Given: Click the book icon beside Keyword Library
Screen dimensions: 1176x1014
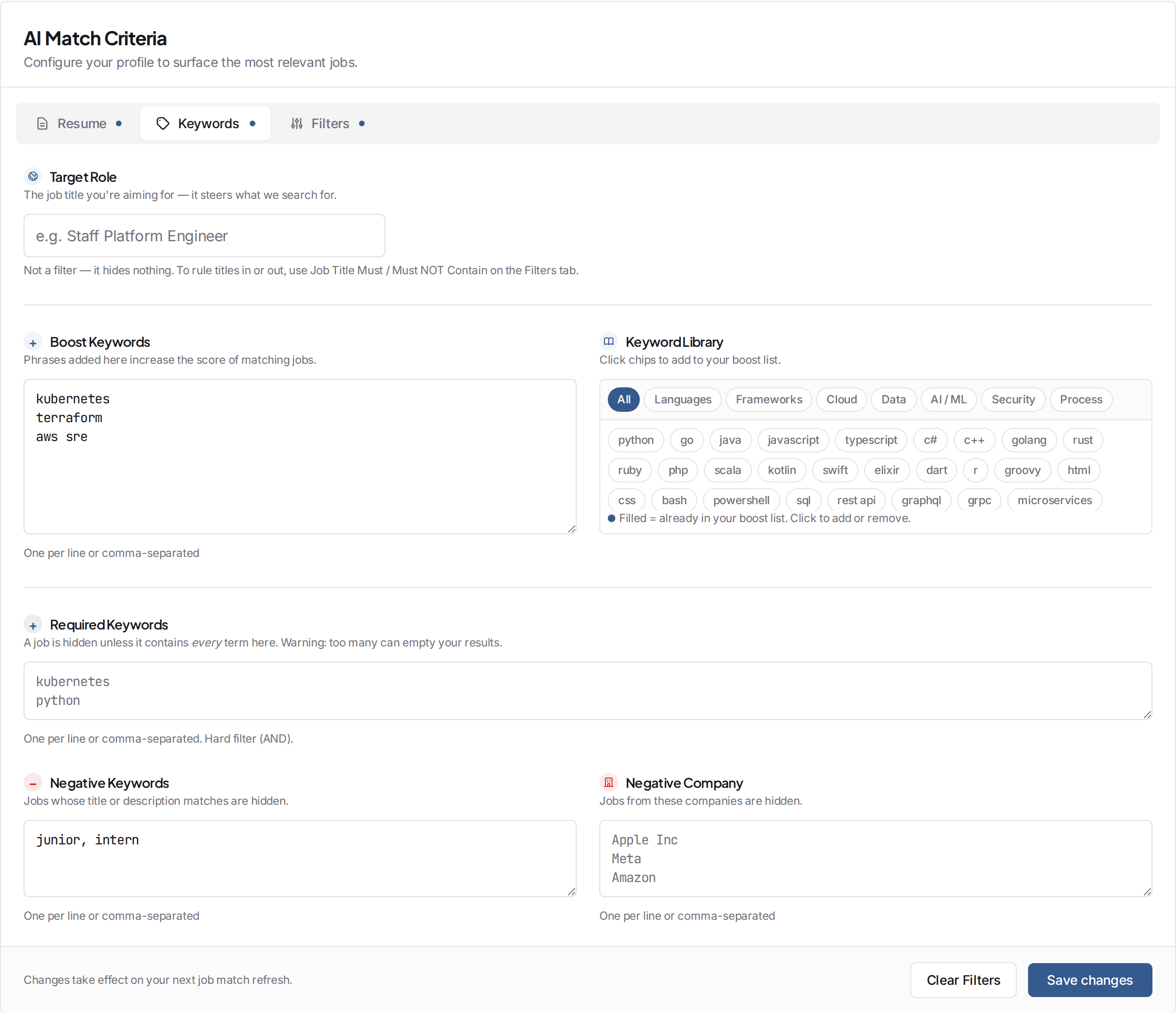Looking at the screenshot, I should click(x=608, y=342).
